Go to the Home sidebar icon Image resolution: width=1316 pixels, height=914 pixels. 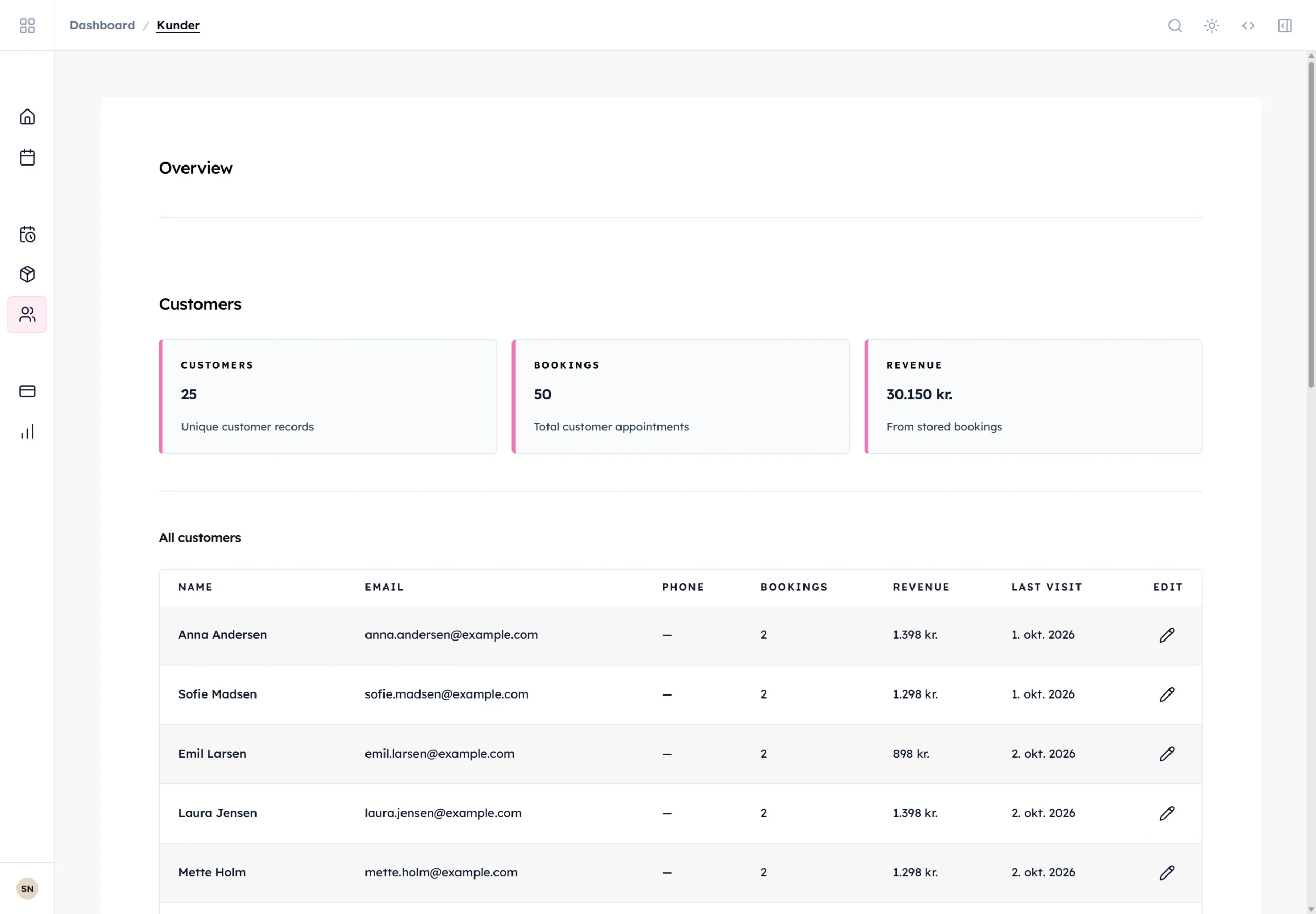(x=27, y=117)
